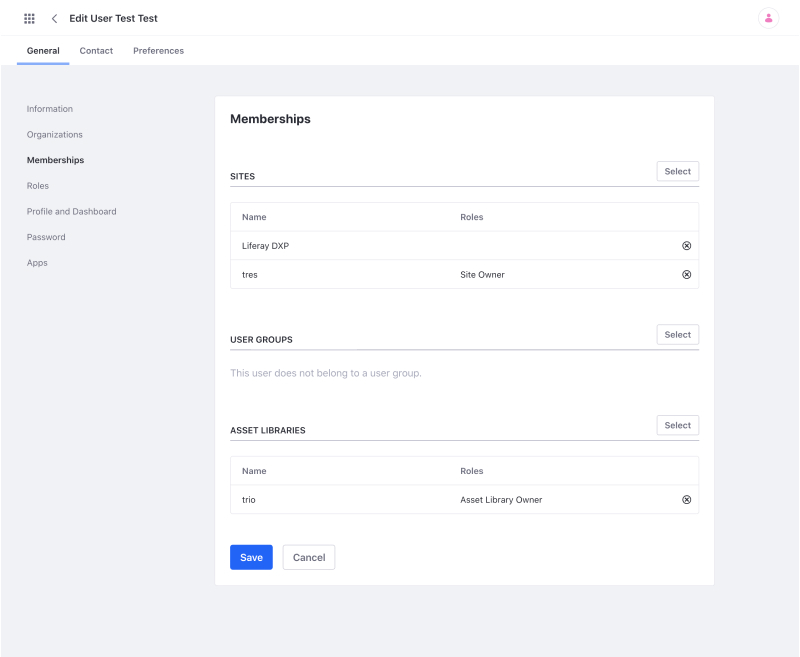
Task: Click Select next to ASSET LIBRARIES
Action: coord(677,425)
